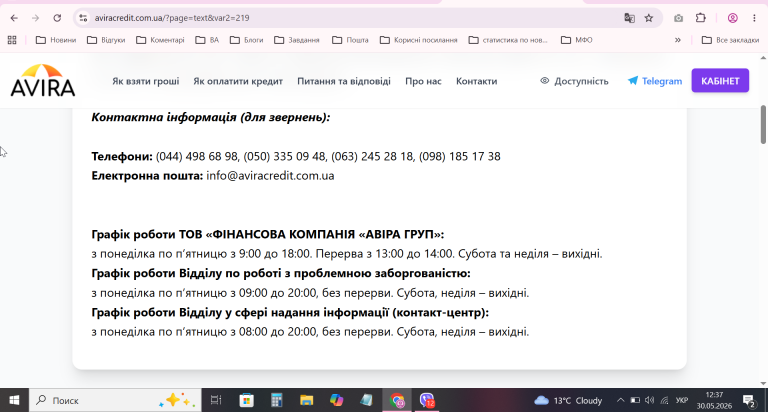Viewport: 768px width, 412px height.
Task: Open Як оплатити кредит menu item
Action: point(238,81)
